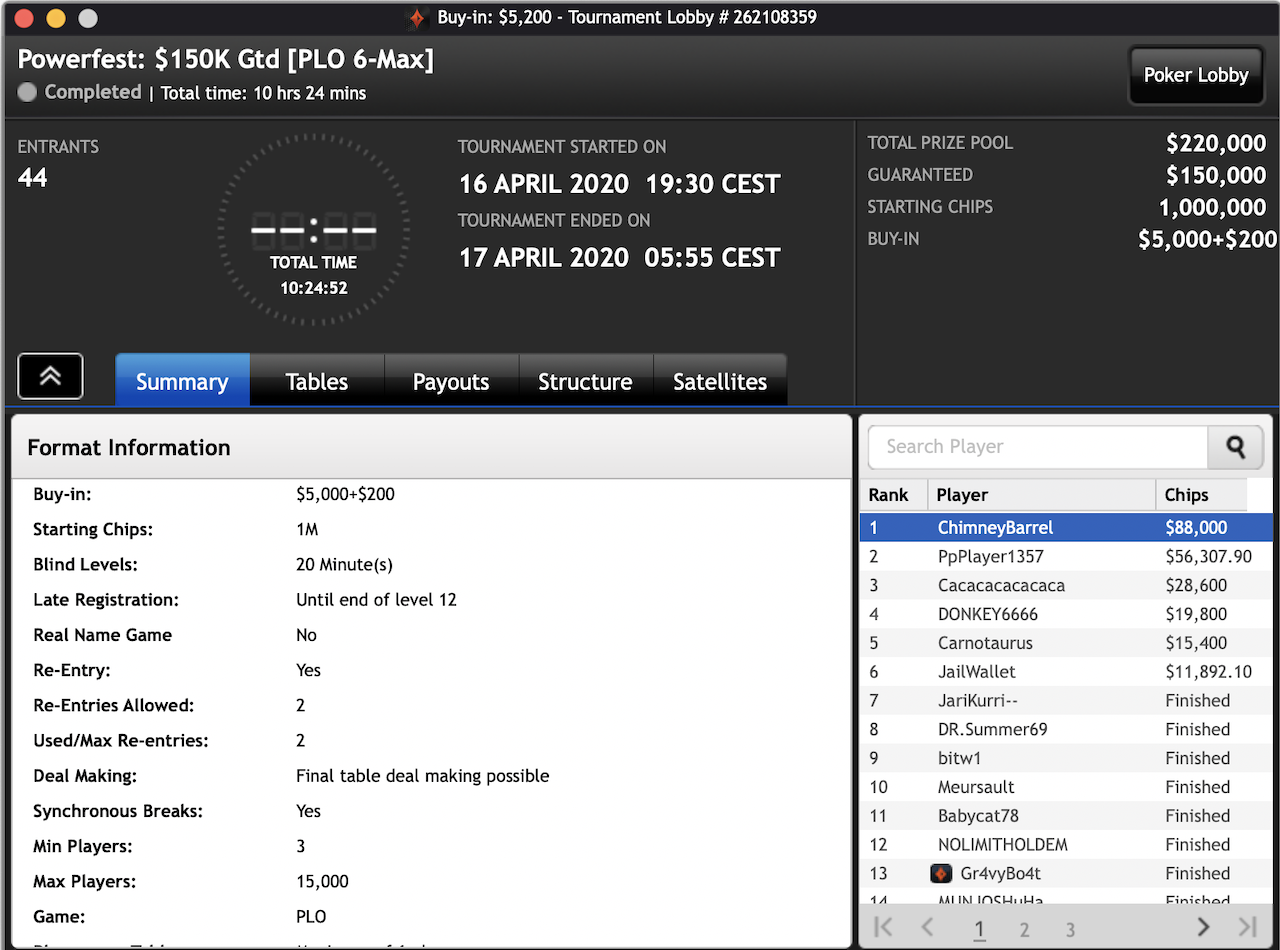Viewport: 1280px width, 950px height.
Task: Jump to the last page of players
Action: click(1247, 927)
